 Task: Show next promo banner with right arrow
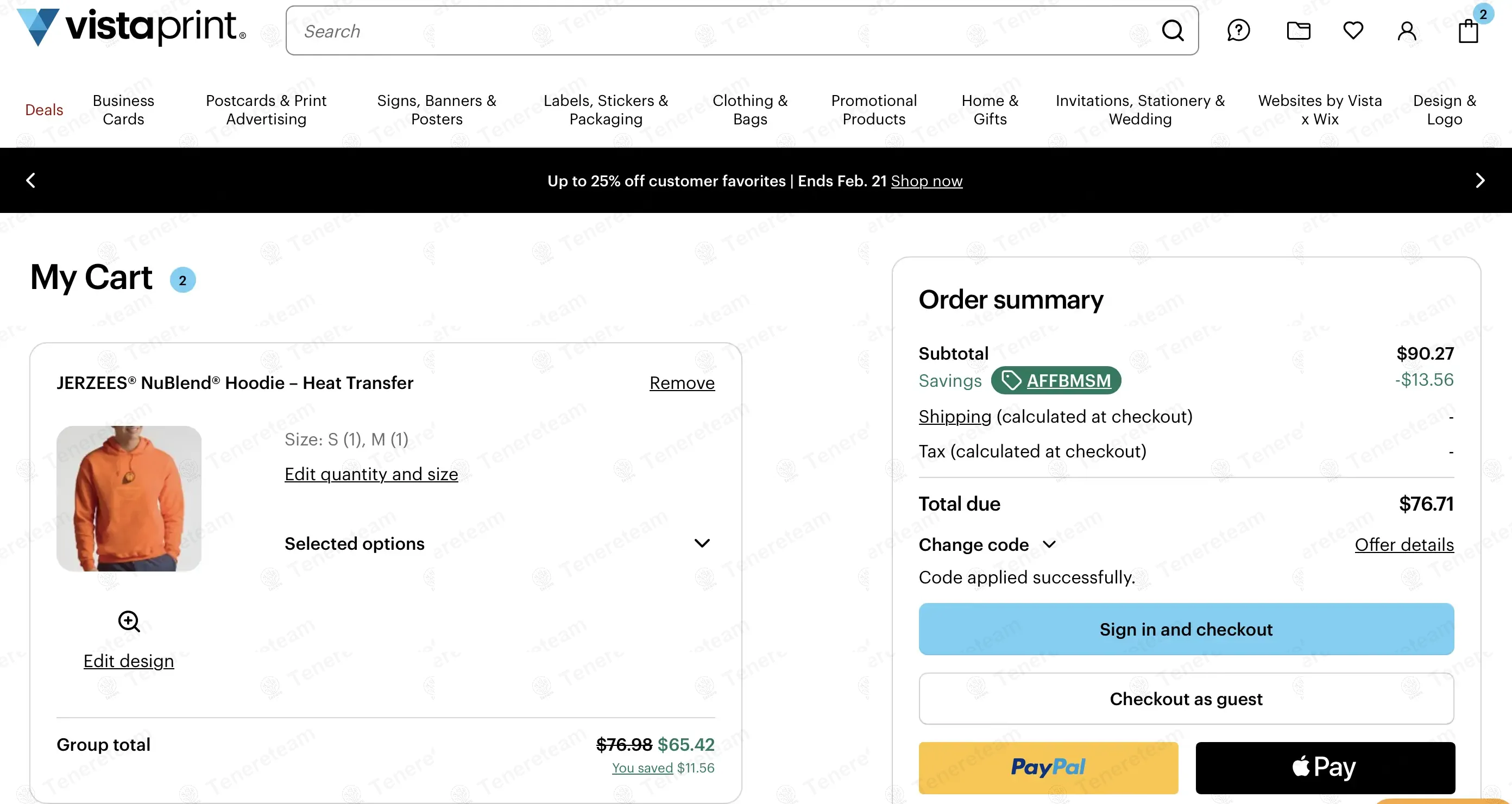tap(1480, 180)
